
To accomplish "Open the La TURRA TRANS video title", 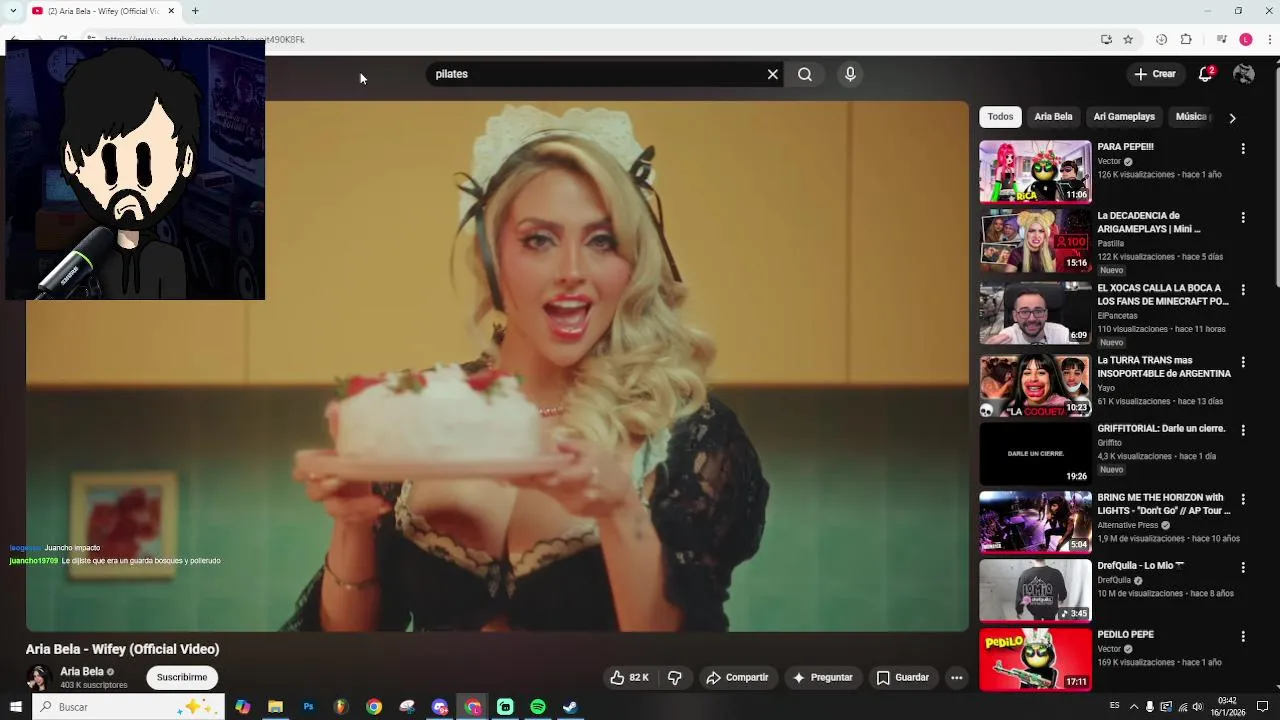I will point(1164,367).
